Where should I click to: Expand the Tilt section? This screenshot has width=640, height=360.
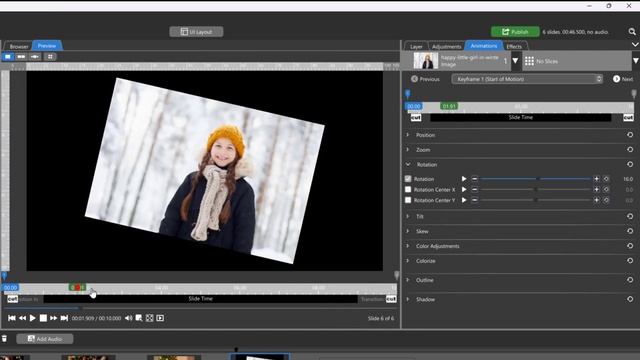408,216
